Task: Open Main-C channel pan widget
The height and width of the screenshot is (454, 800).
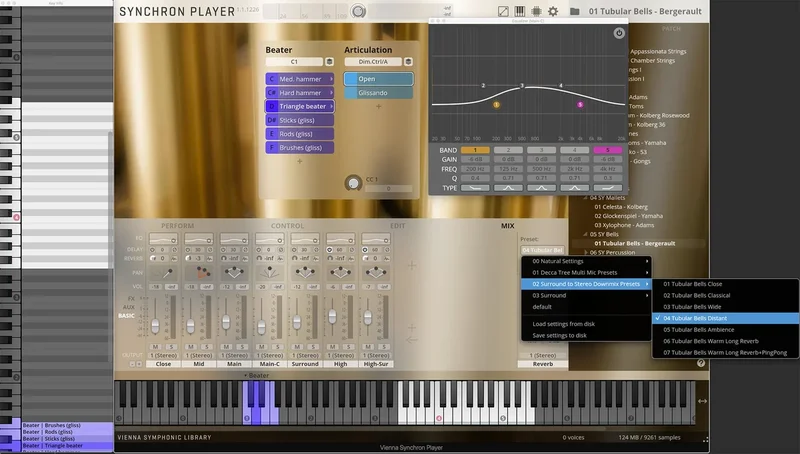Action: 269,273
